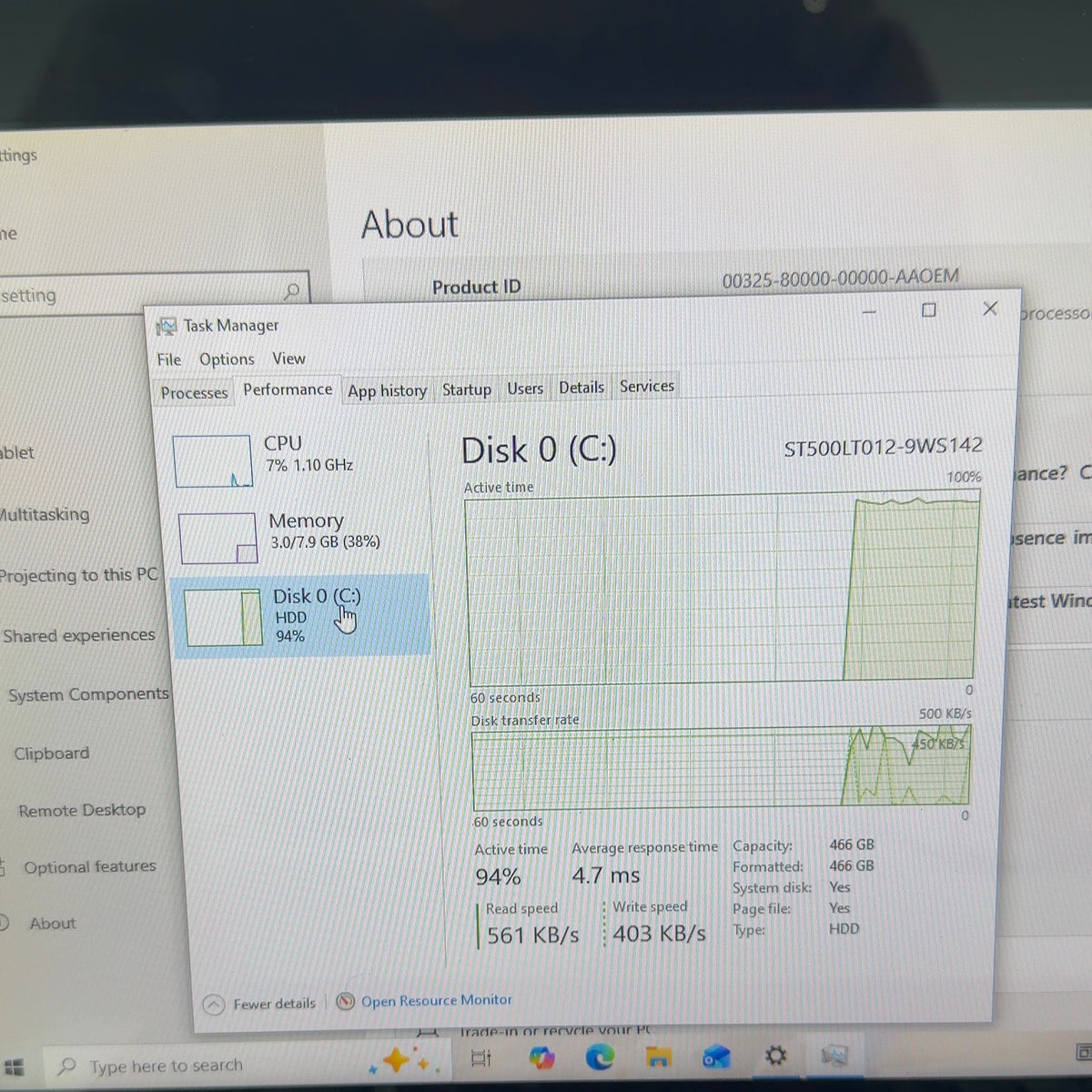The height and width of the screenshot is (1092, 1092).
Task: Open the View menu in Task Manager
Action: [x=288, y=359]
